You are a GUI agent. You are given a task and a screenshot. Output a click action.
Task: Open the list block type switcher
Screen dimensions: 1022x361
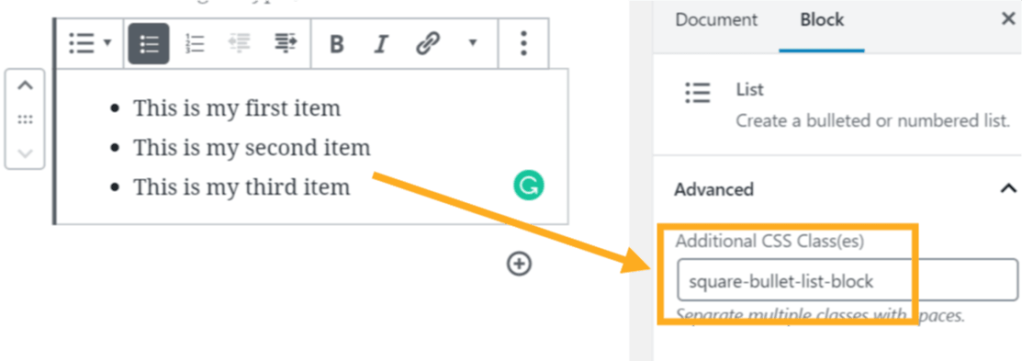[x=90, y=44]
